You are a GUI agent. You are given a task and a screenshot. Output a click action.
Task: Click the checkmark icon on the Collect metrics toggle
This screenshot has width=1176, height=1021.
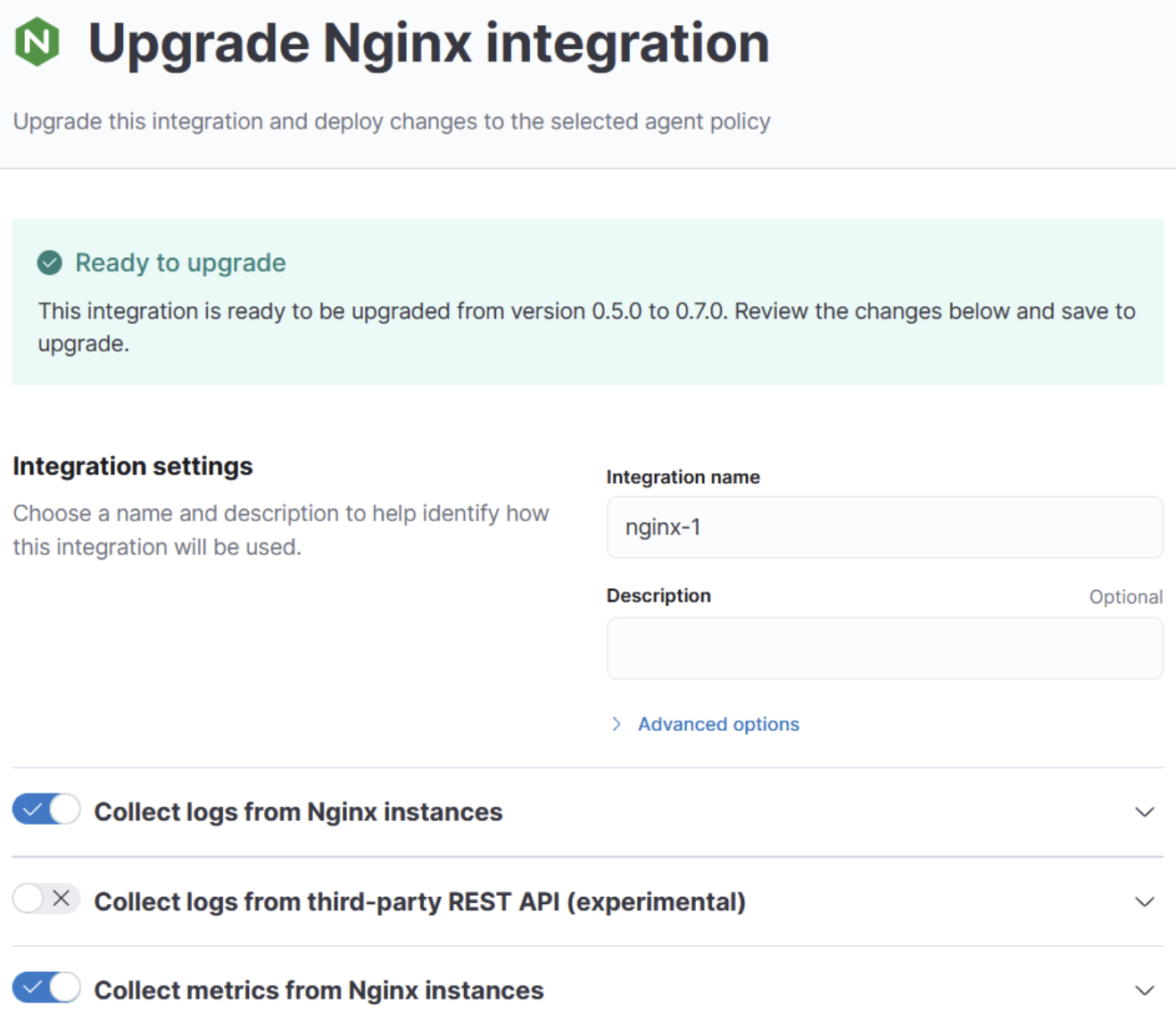point(33,988)
